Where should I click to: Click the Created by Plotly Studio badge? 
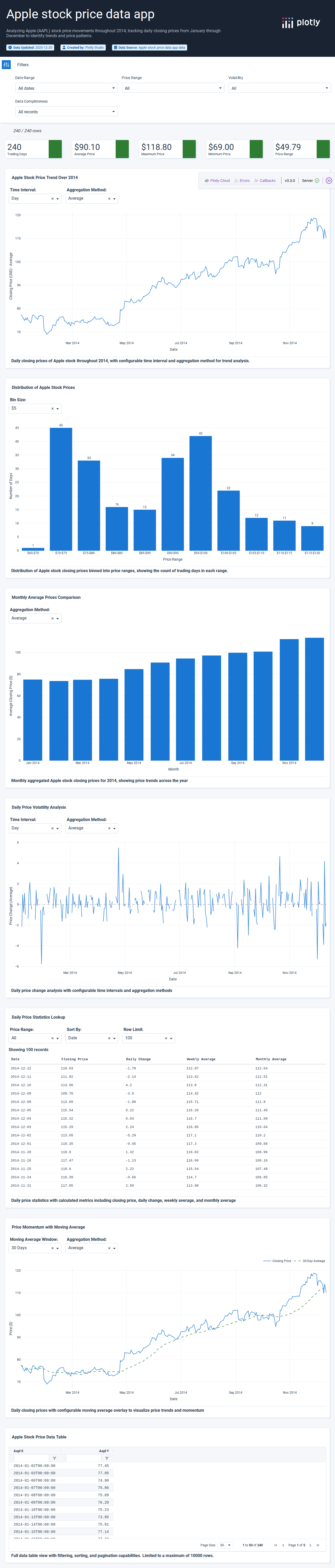pos(83,47)
